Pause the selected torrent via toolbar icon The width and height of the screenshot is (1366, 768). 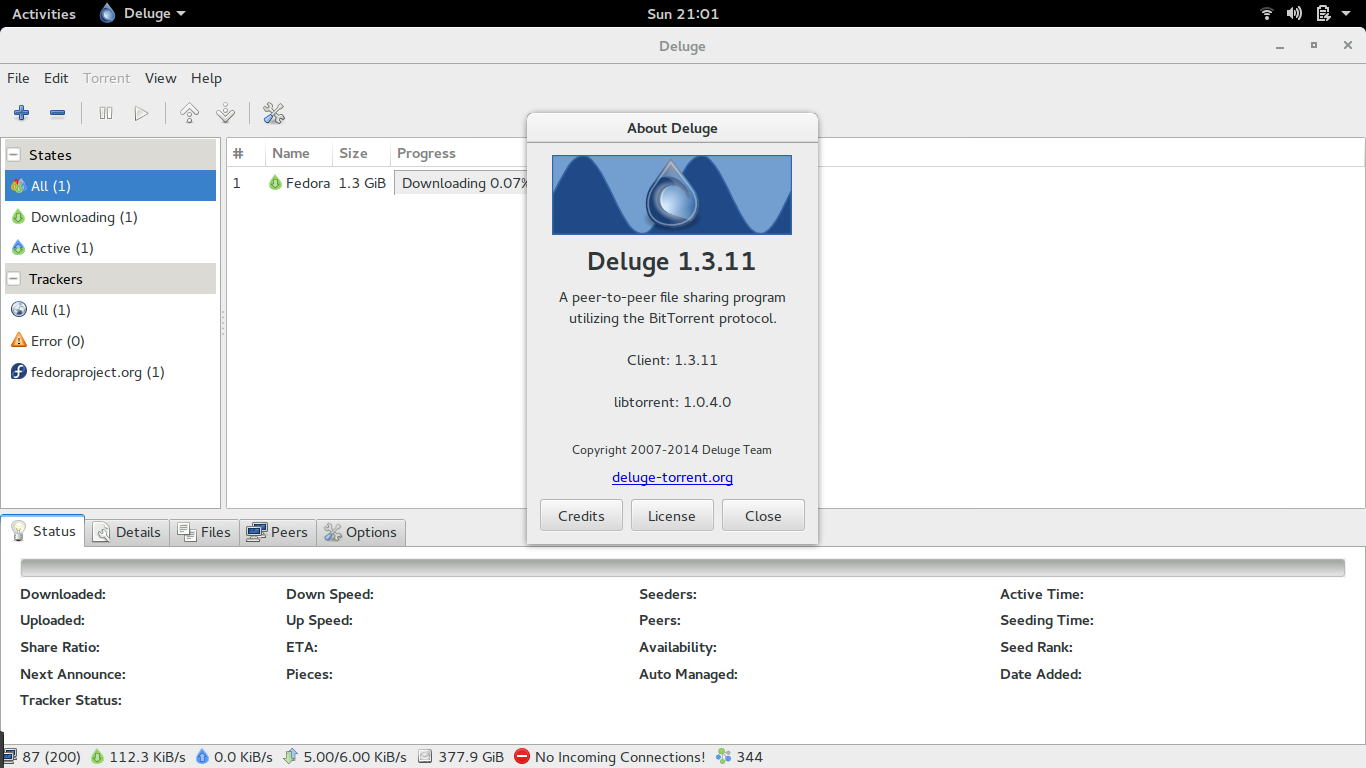[x=105, y=114]
